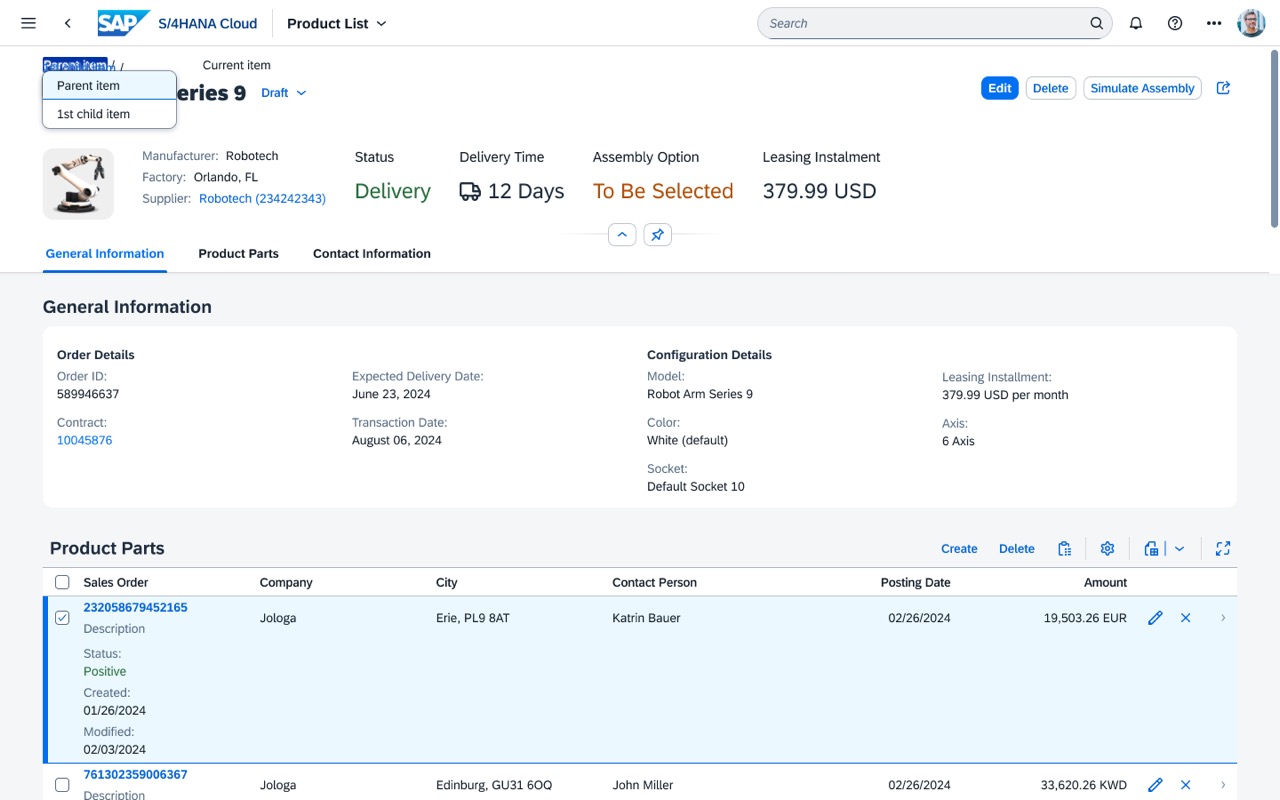1280x800 pixels.
Task: Click the green 'Delivery' status value
Action: click(393, 191)
